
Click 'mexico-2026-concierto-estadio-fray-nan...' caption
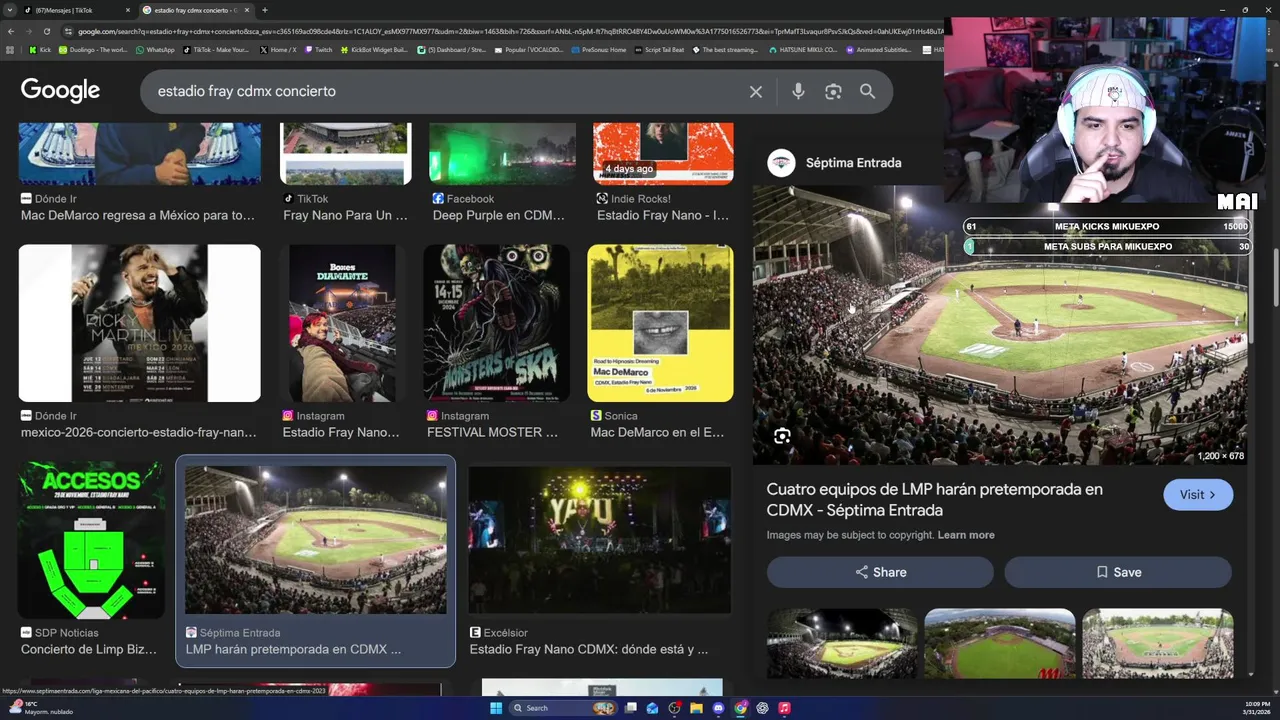click(139, 433)
